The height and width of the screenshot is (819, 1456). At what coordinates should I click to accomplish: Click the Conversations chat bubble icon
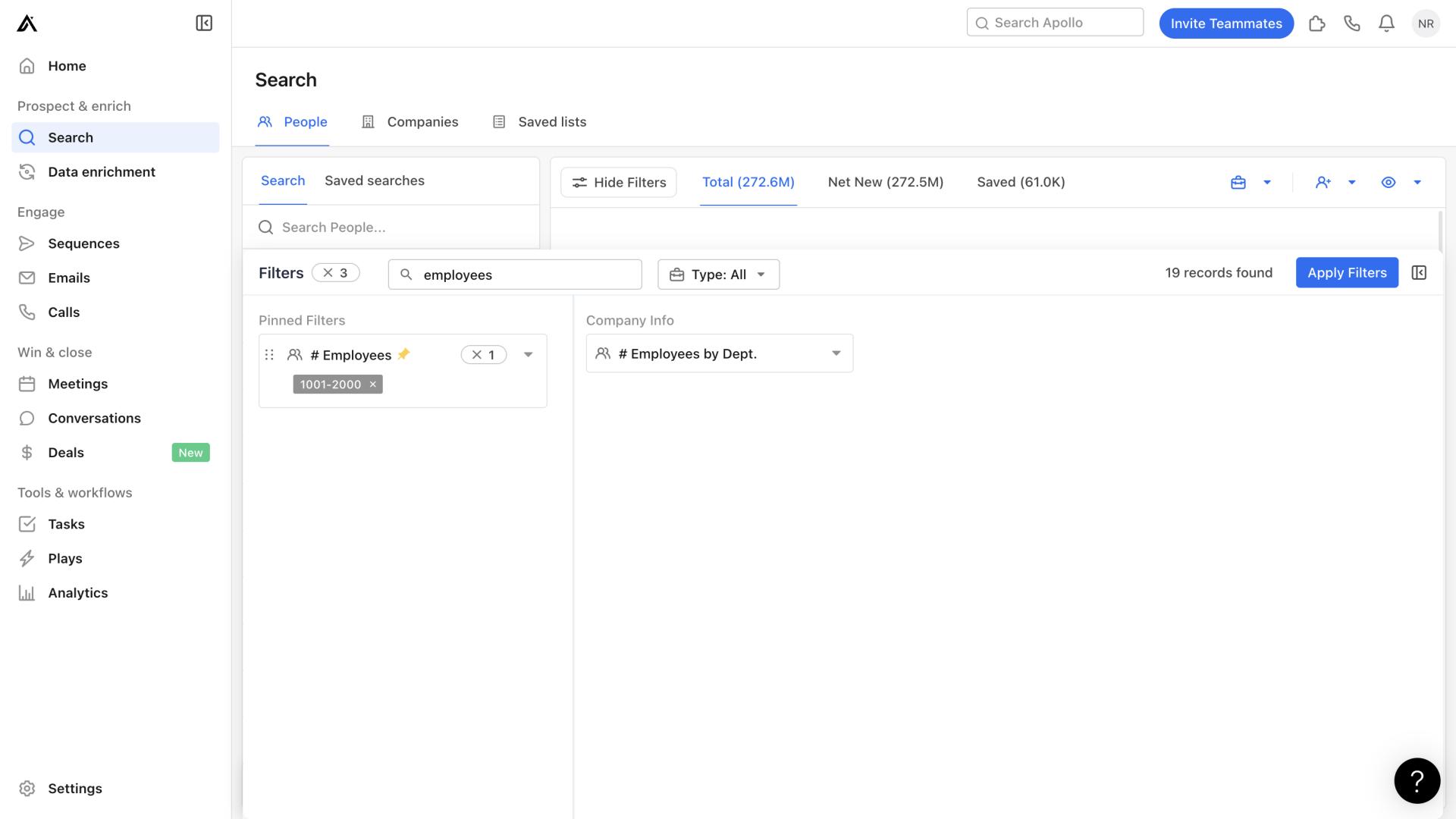[x=27, y=418]
